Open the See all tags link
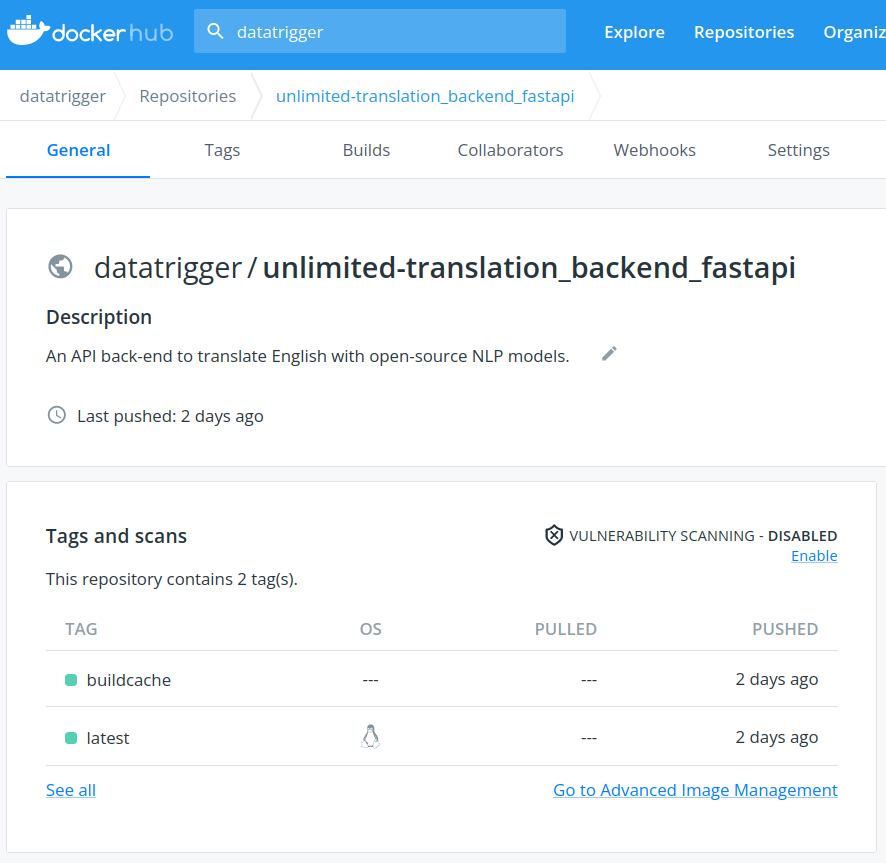Image resolution: width=886 pixels, height=863 pixels. (71, 790)
